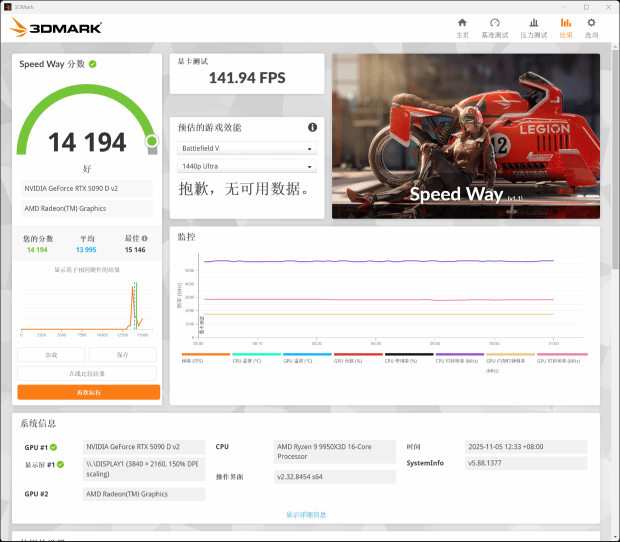Image resolution: width=620 pixels, height=542 pixels.
Task: Click the 在线比较结果 button
Action: pyautogui.click(x=88, y=373)
